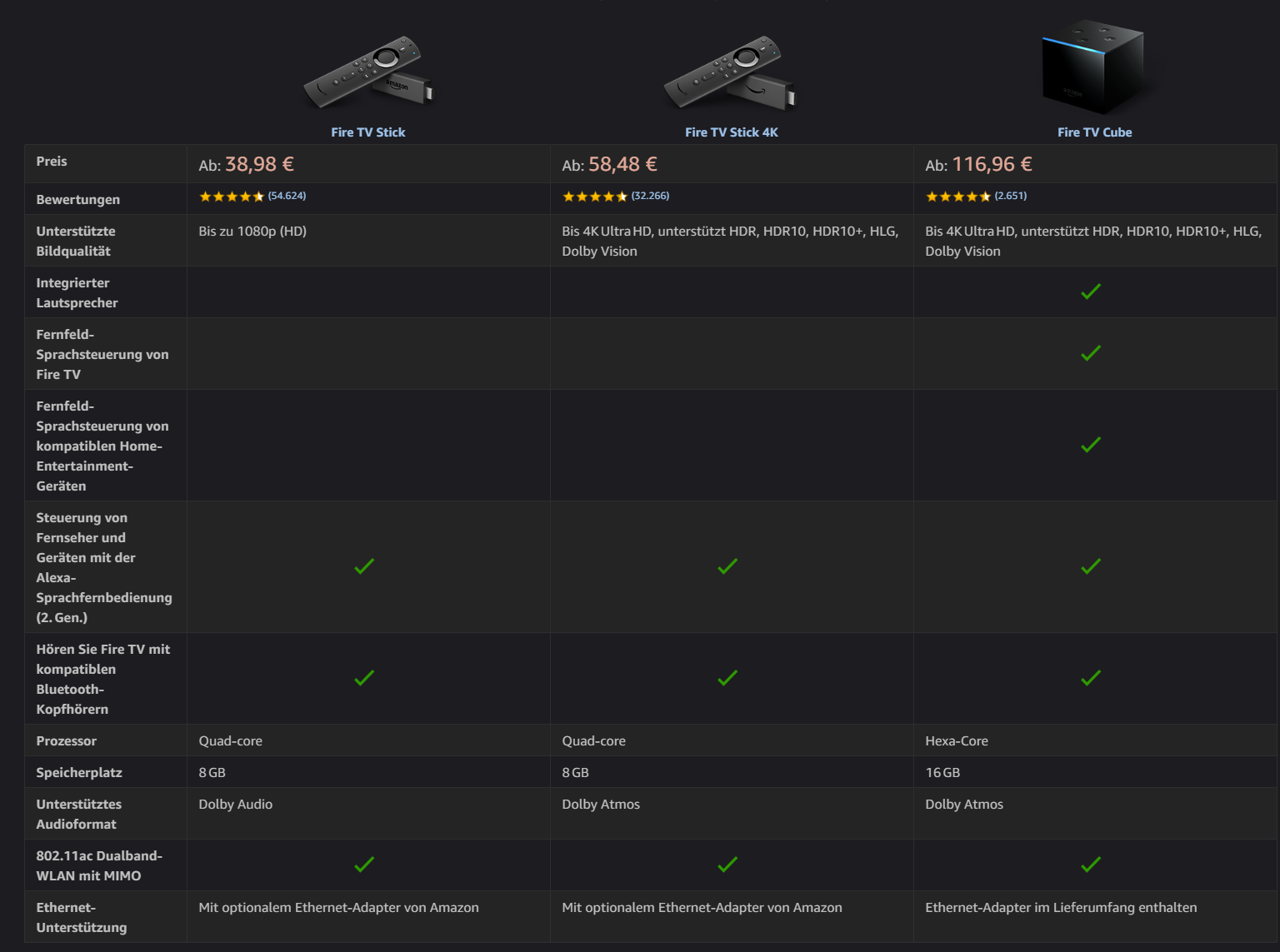Click the Fire TV Stick 4K Alexa remote control checkmark

click(727, 566)
